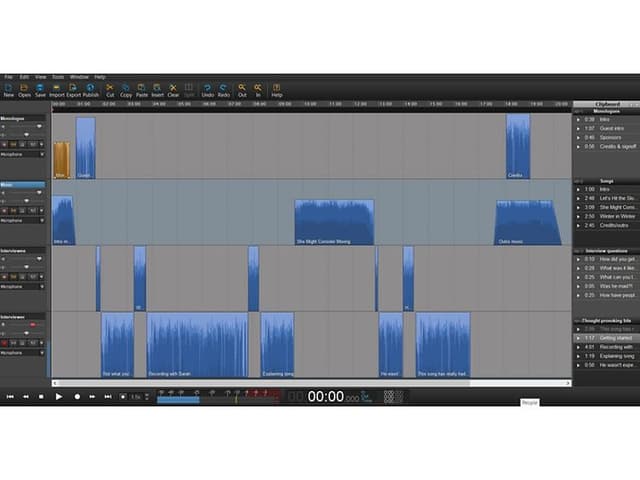The height and width of the screenshot is (480, 640).
Task: Click the Paste toolbar icon
Action: click(142, 91)
